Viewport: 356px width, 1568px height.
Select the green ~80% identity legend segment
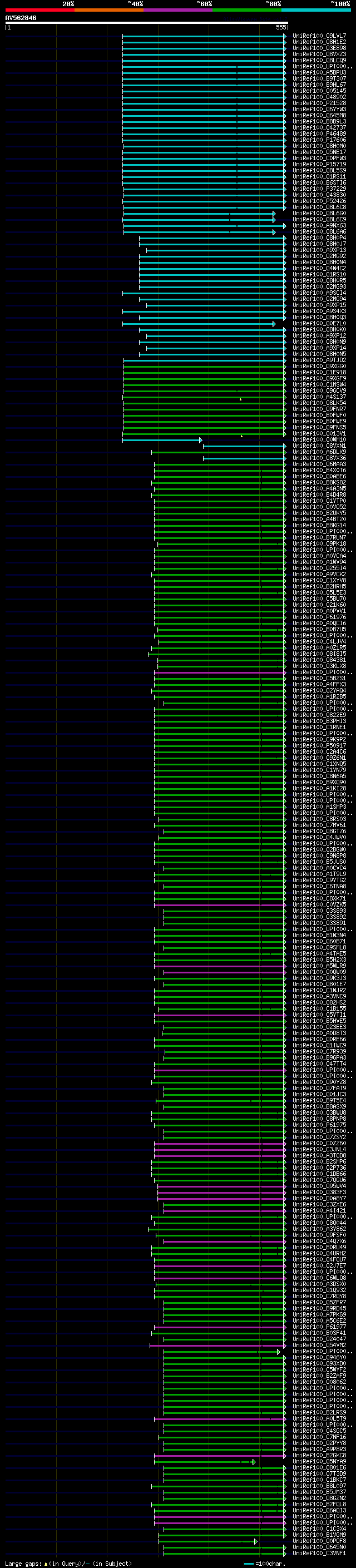[247, 10]
